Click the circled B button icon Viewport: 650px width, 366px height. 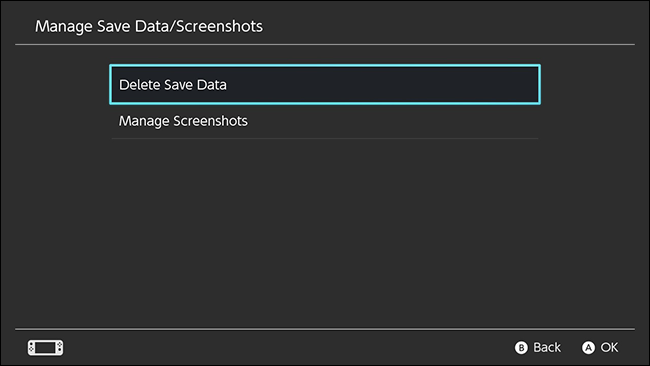(521, 347)
